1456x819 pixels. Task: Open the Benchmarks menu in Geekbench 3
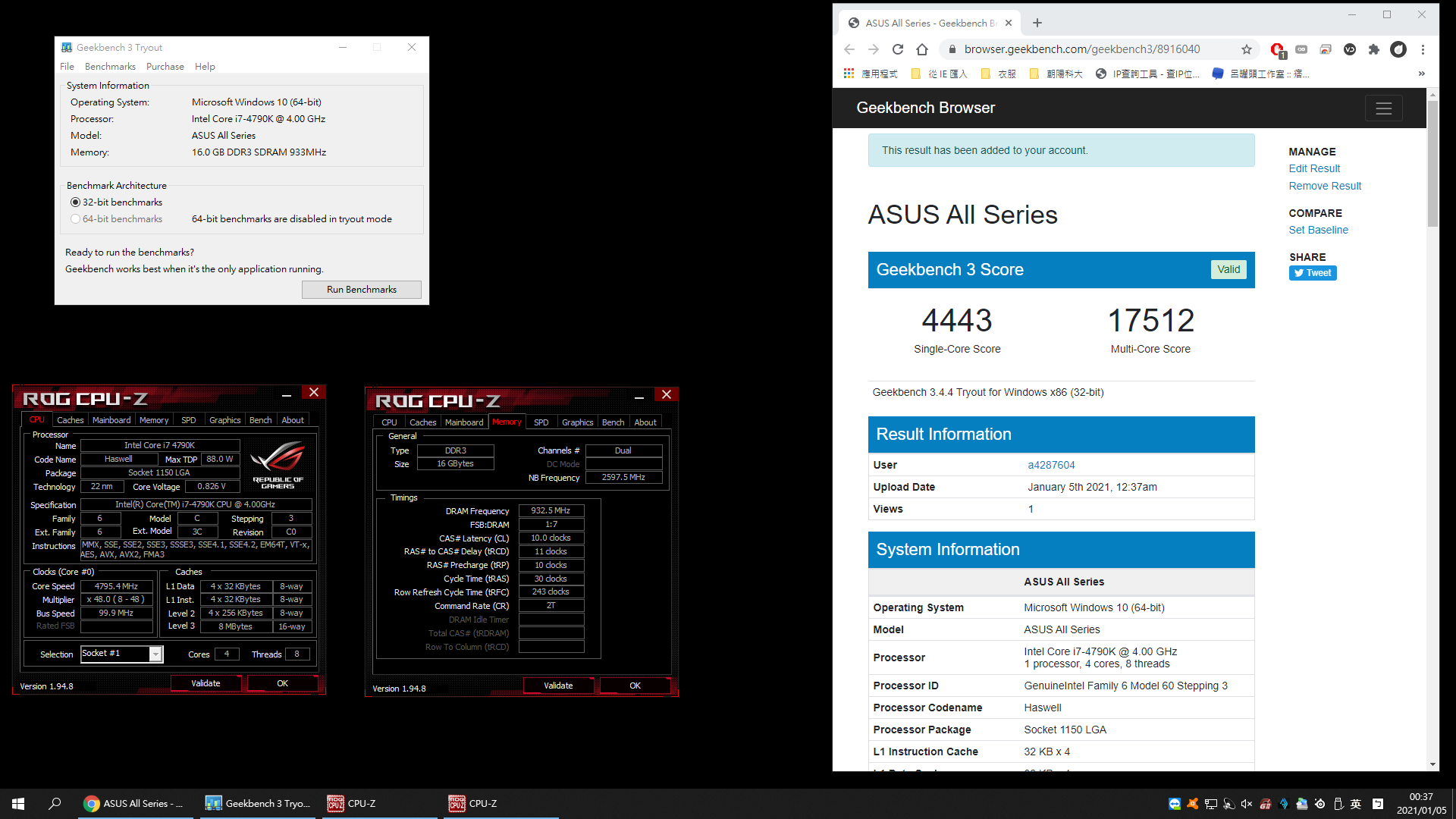[110, 67]
